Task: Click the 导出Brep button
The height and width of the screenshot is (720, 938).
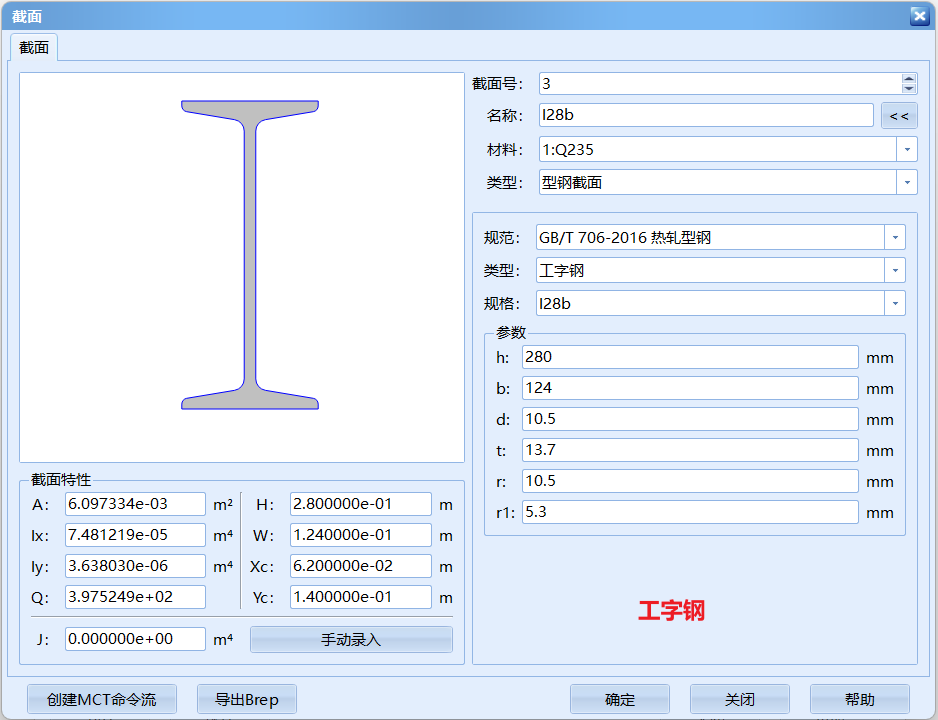Action: [246, 699]
